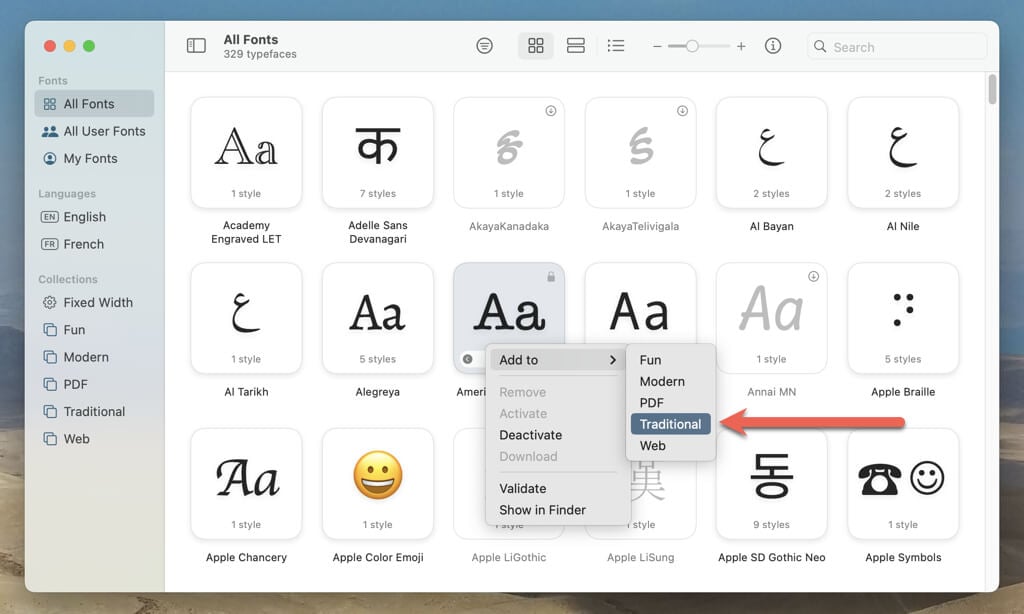Screen dimensions: 1024x614
Task: Select English language in sidebar
Action: tap(94, 217)
